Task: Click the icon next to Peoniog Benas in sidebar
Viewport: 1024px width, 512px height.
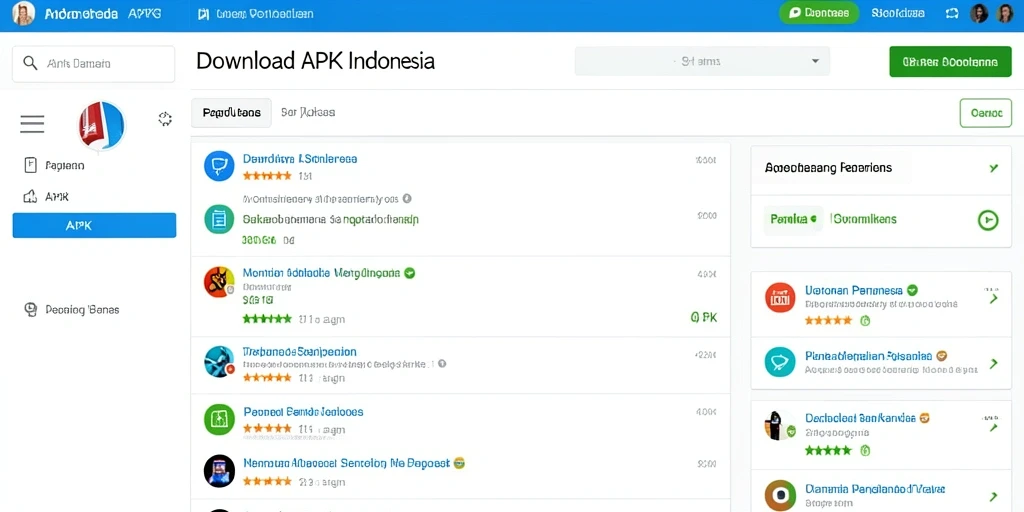Action: click(x=30, y=310)
